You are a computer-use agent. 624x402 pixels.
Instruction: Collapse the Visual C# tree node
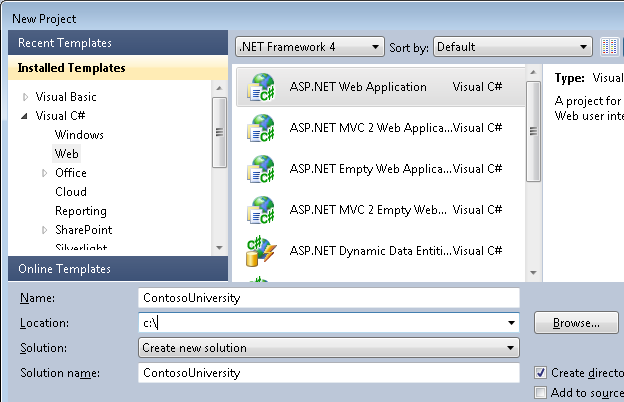click(x=26, y=116)
